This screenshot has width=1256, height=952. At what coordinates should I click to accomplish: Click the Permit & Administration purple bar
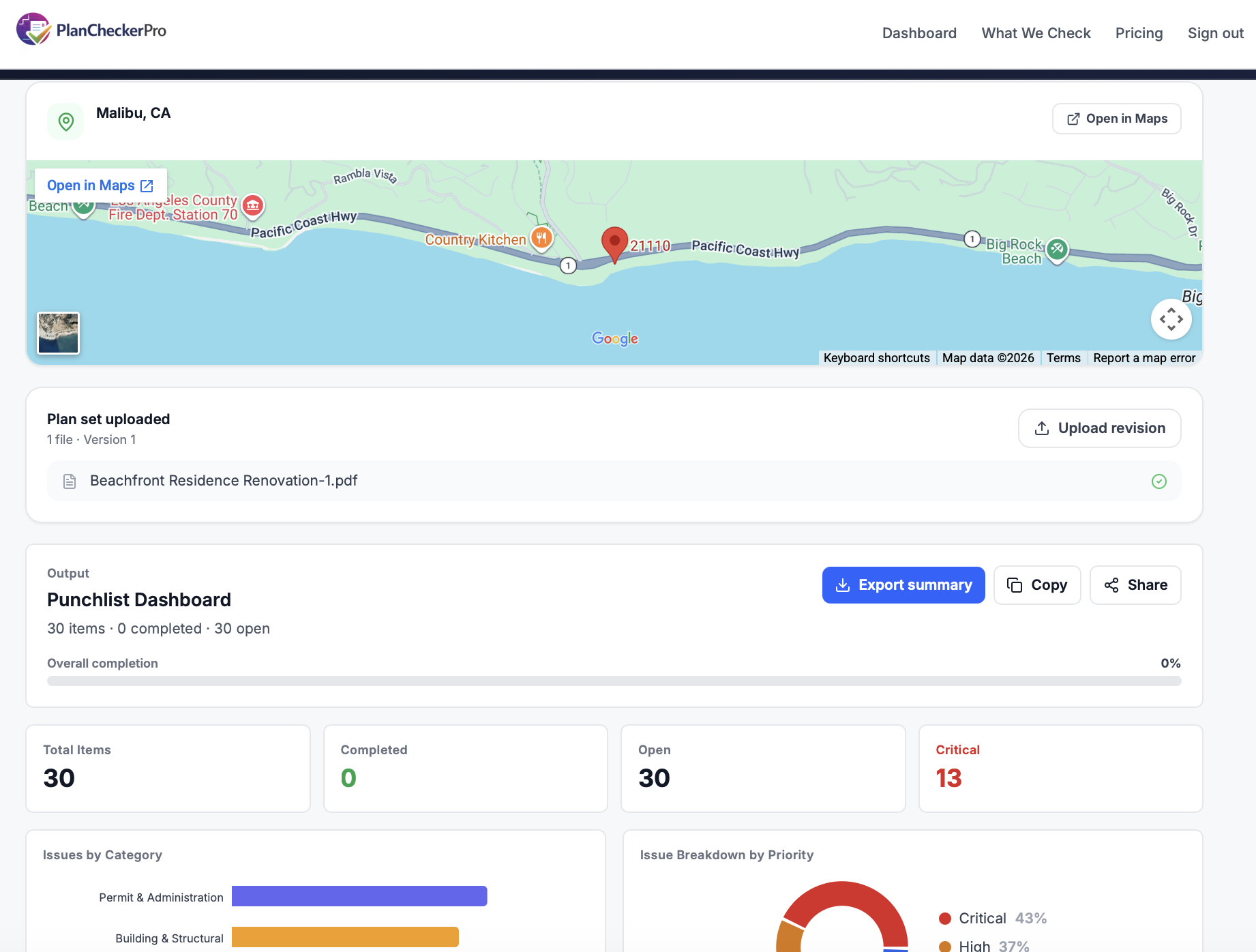click(x=359, y=896)
